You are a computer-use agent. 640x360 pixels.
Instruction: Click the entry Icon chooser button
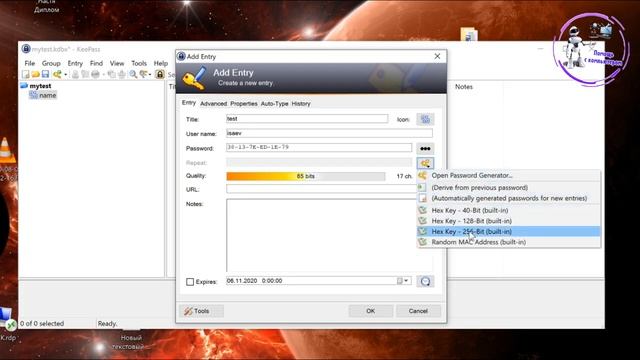(425, 119)
